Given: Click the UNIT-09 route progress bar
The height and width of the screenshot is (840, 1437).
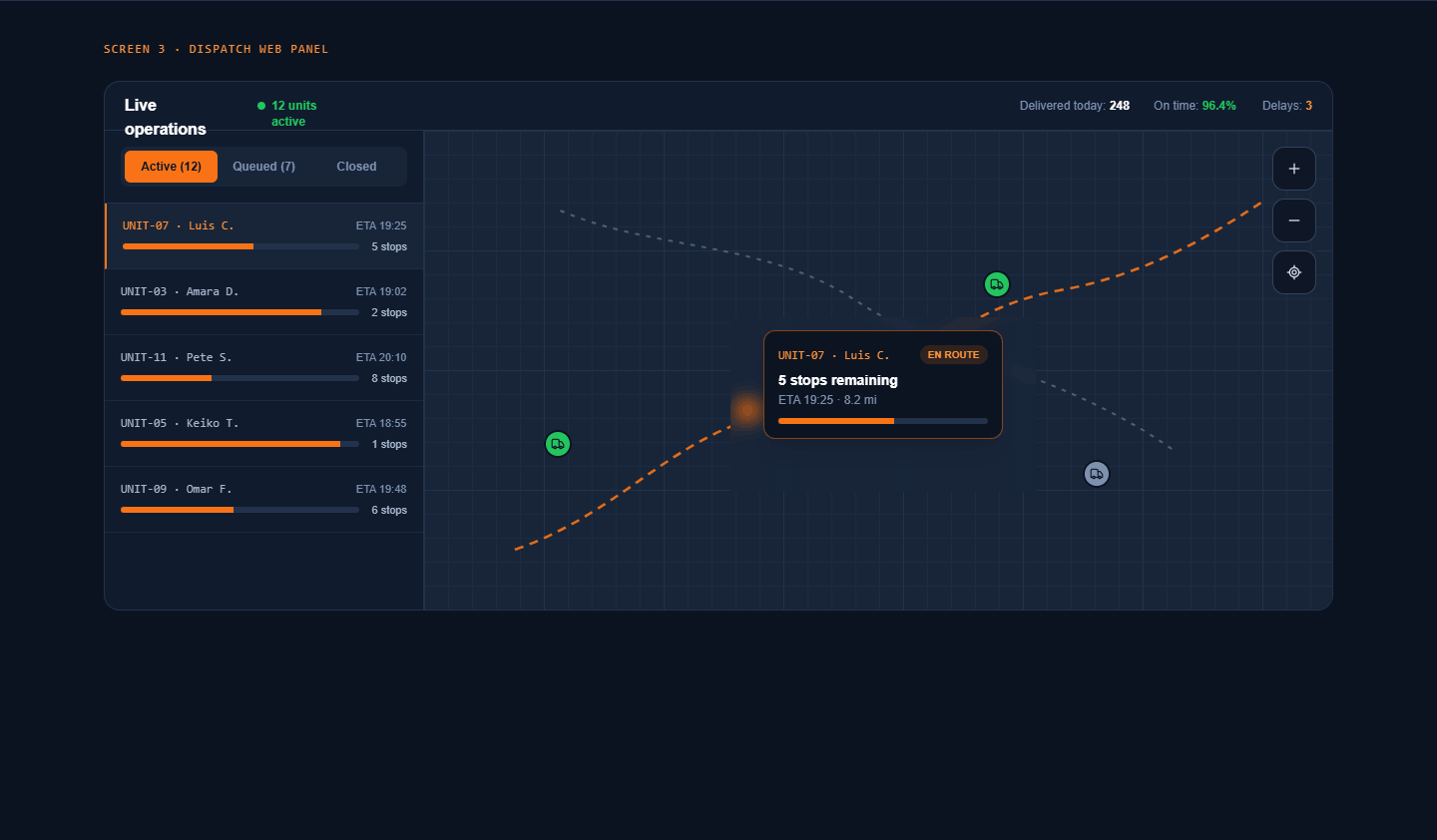Looking at the screenshot, I should [x=239, y=510].
